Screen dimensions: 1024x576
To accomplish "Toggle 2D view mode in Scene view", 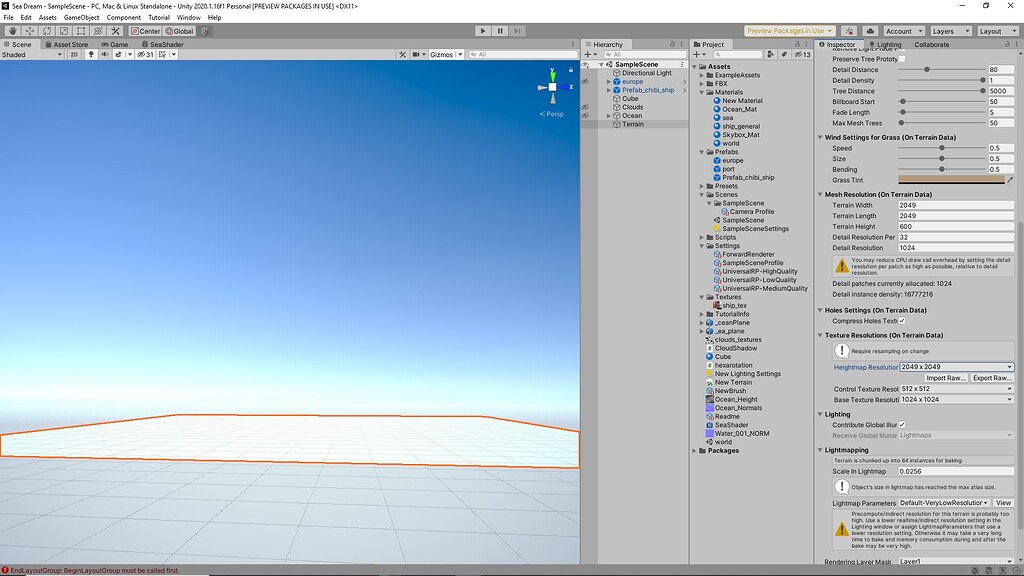I will pos(74,54).
